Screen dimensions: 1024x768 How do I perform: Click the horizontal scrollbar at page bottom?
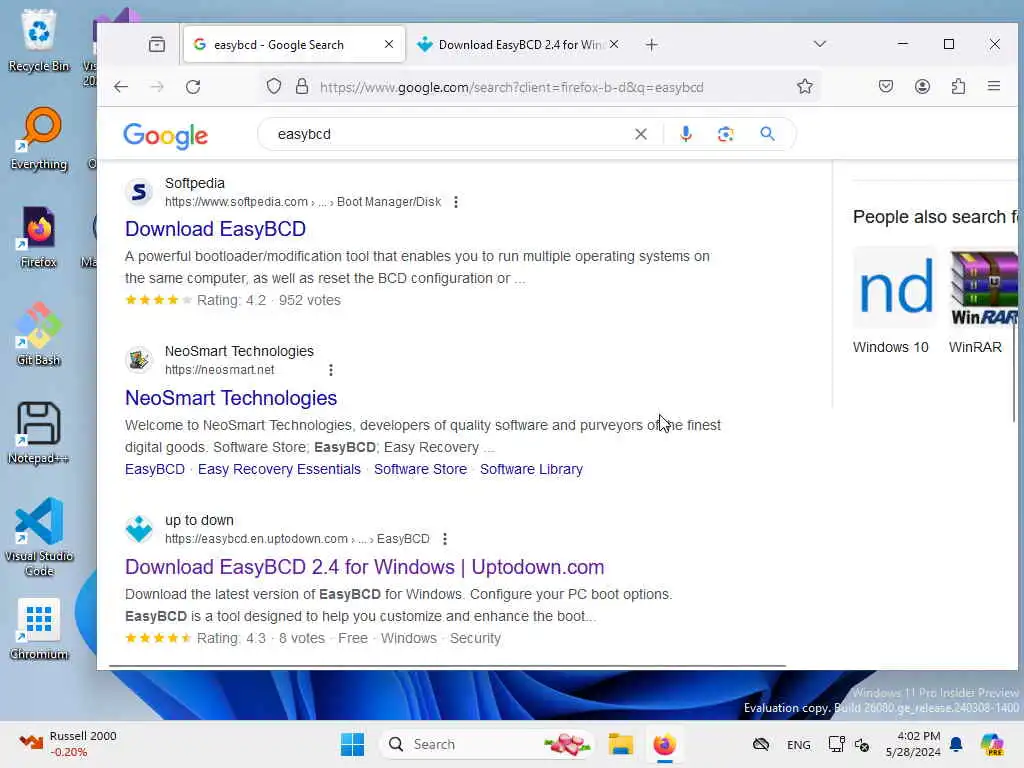pos(447,666)
